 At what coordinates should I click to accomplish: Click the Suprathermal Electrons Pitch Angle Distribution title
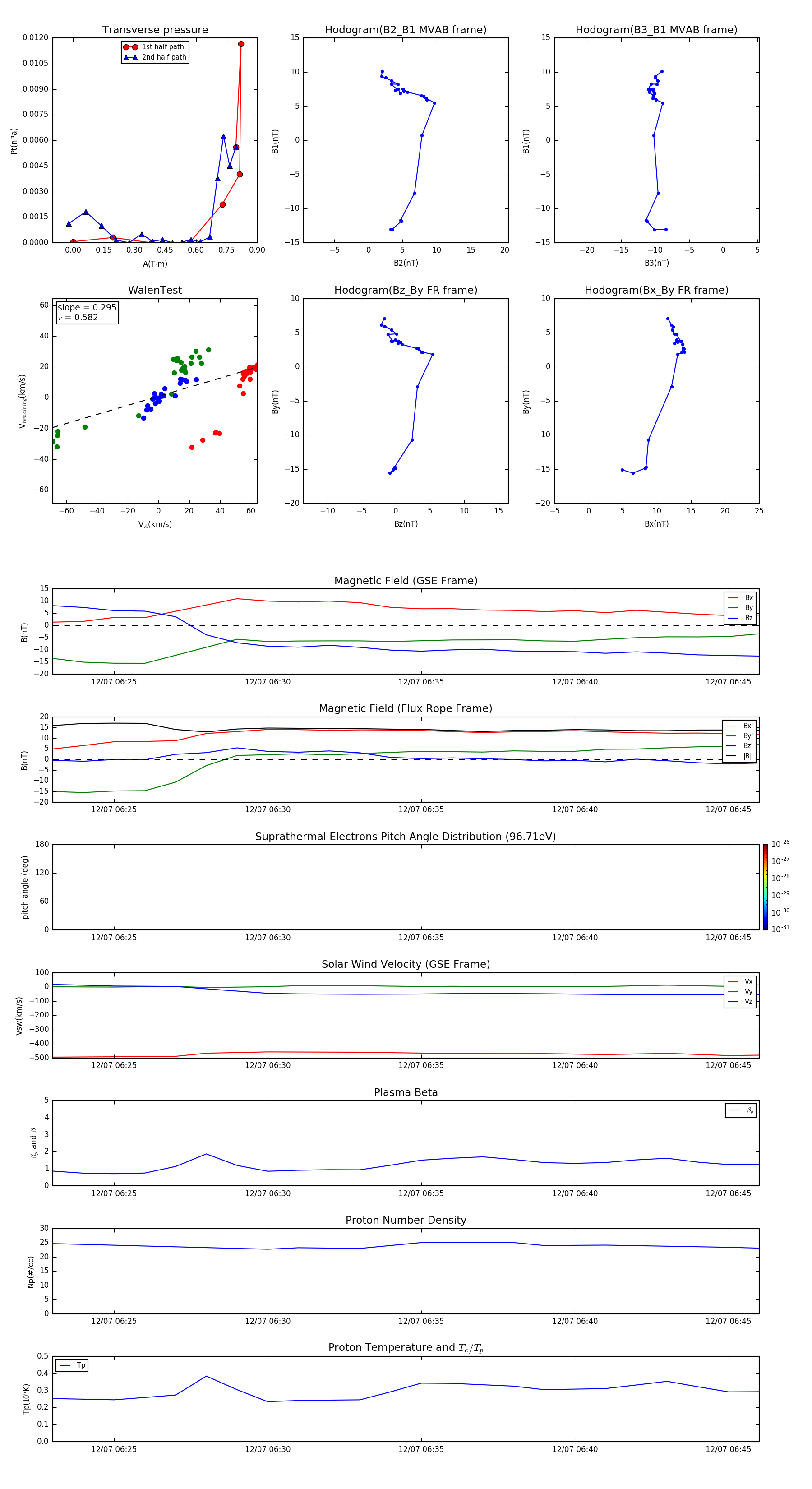coord(406,837)
